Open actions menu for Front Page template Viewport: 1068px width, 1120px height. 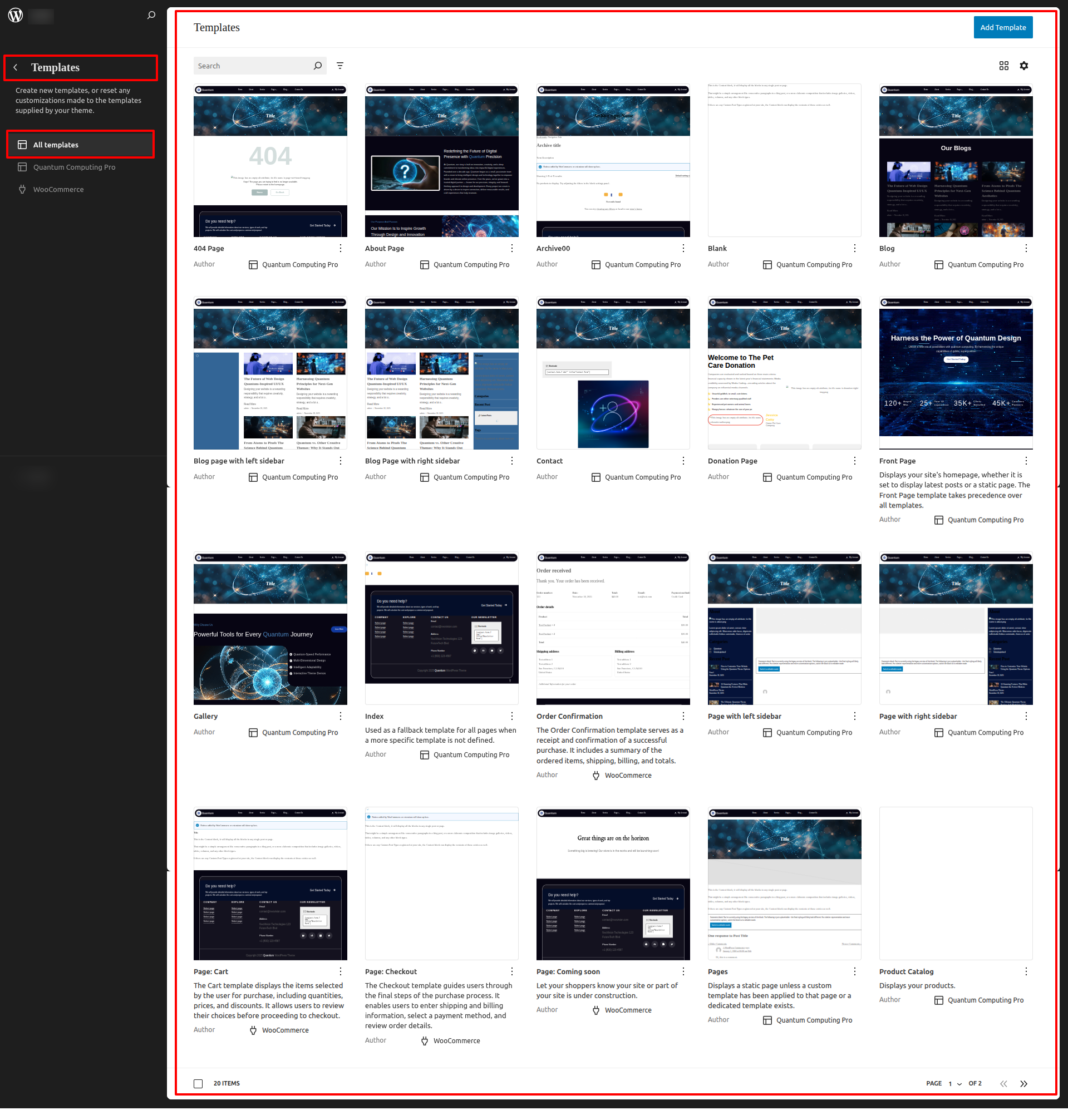1026,461
